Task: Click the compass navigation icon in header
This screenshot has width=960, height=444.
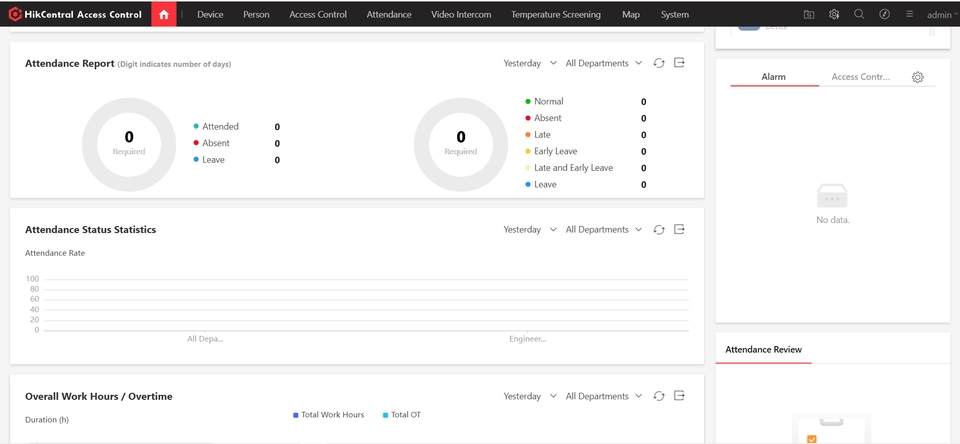Action: 884,15
